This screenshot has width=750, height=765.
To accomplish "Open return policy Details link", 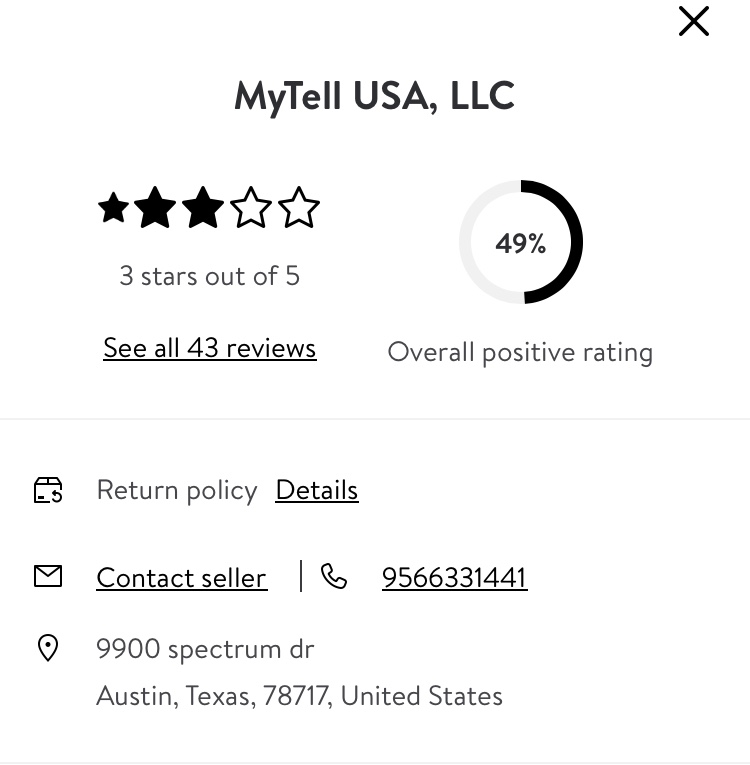I will (317, 490).
